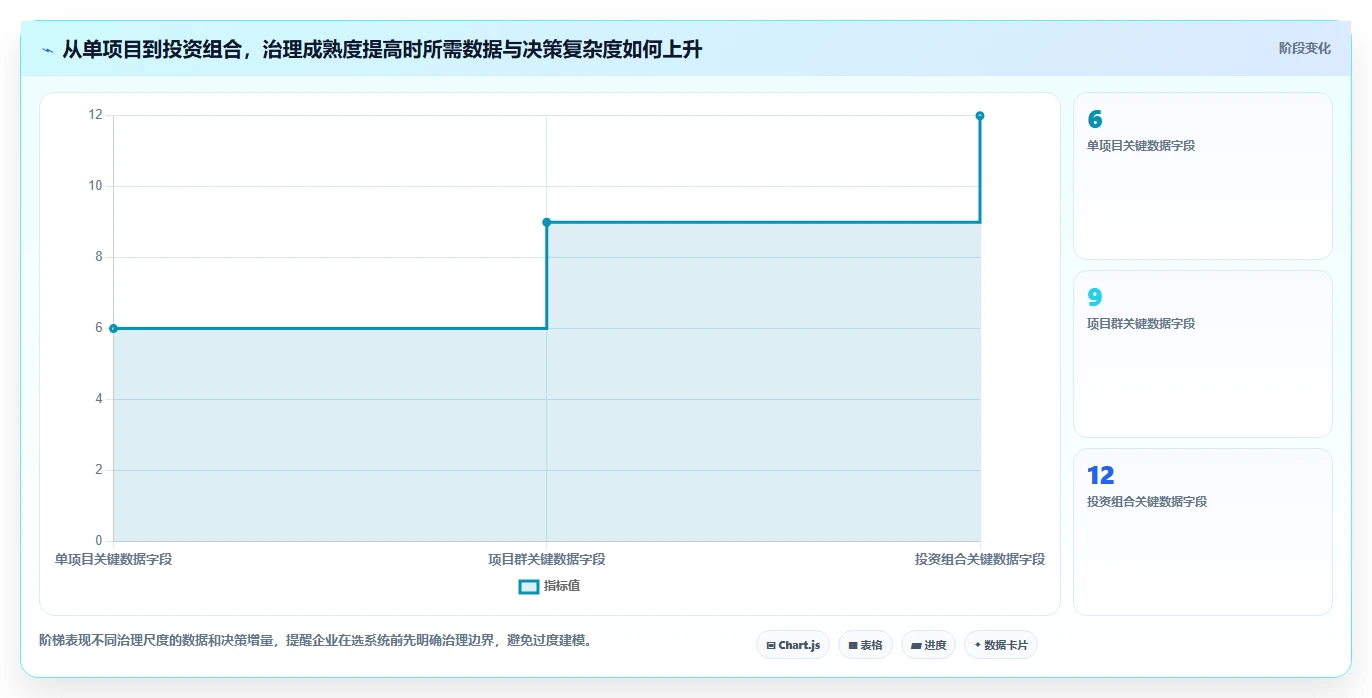The height and width of the screenshot is (698, 1372).
Task: Click the data point at value 12
Action: (x=979, y=116)
